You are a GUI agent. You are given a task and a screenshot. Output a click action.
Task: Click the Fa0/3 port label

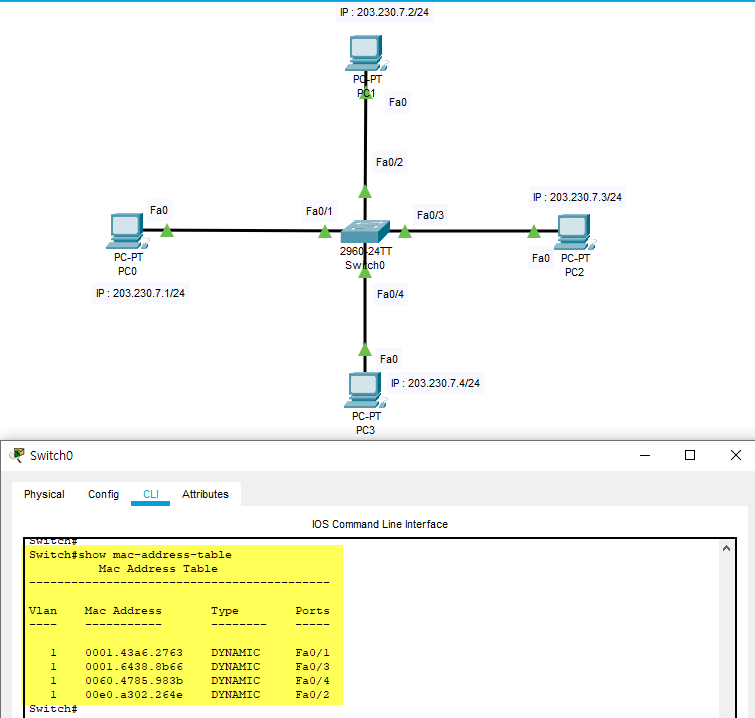tap(430, 215)
